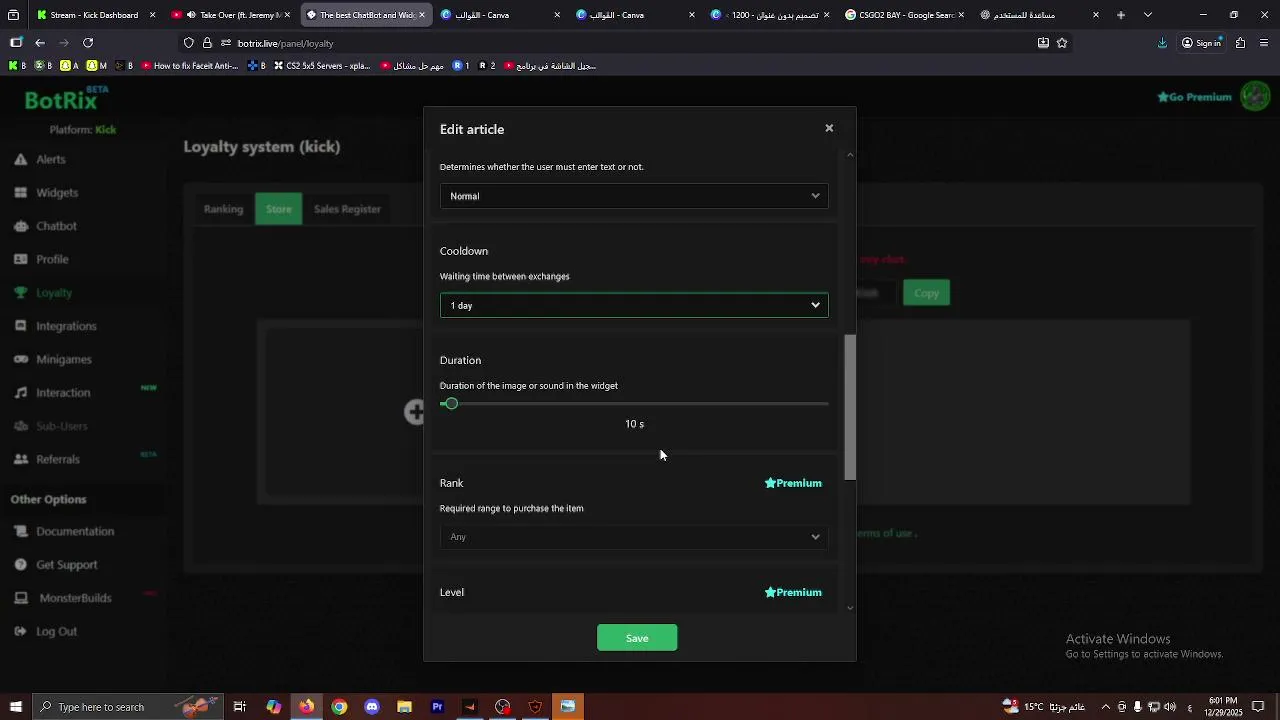Open the Documentation icon
Image resolution: width=1280 pixels, height=720 pixels.
pos(20,531)
